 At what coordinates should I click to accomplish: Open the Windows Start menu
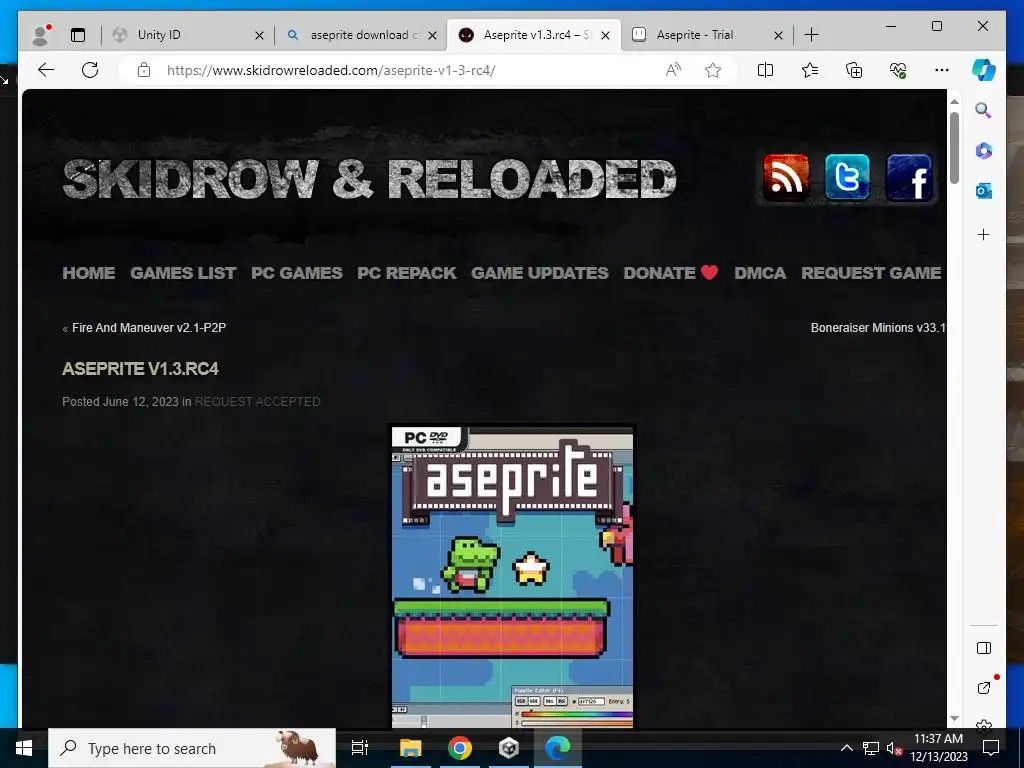(x=24, y=748)
